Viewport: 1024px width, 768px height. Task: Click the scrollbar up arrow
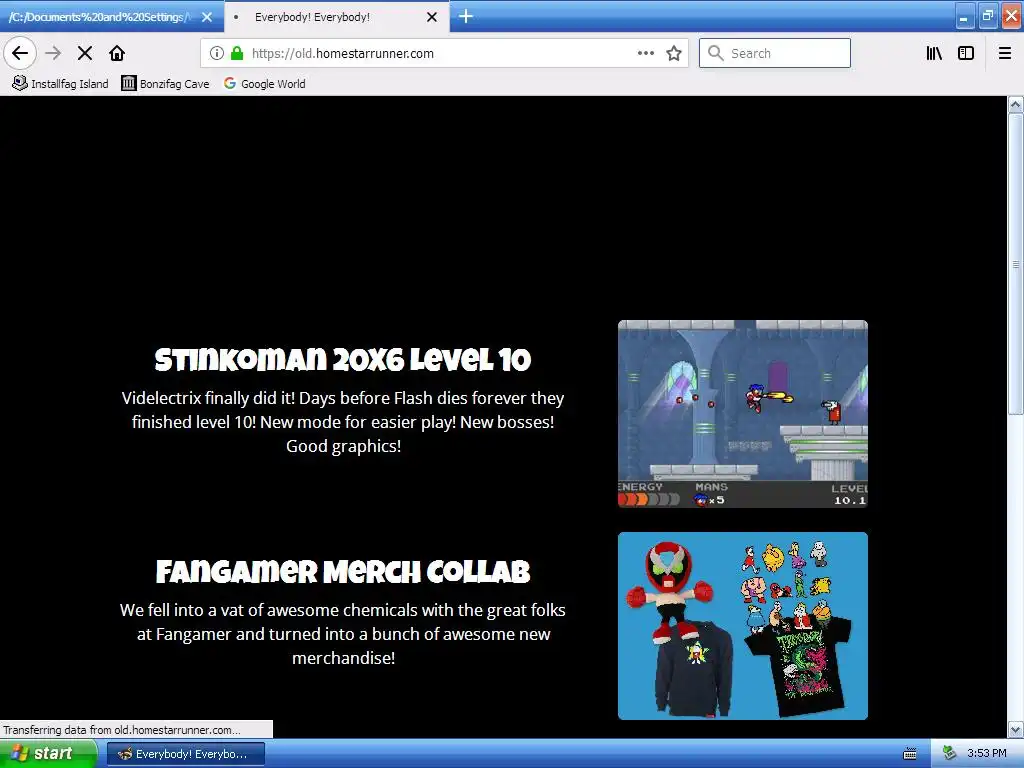(x=1016, y=104)
